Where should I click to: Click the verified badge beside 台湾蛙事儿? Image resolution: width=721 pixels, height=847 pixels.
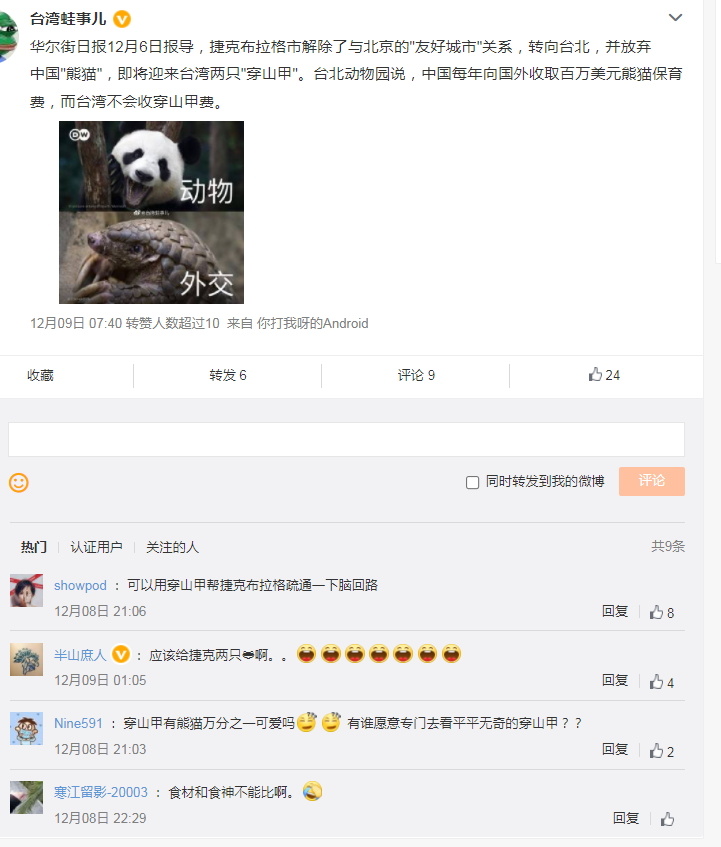coord(122,19)
